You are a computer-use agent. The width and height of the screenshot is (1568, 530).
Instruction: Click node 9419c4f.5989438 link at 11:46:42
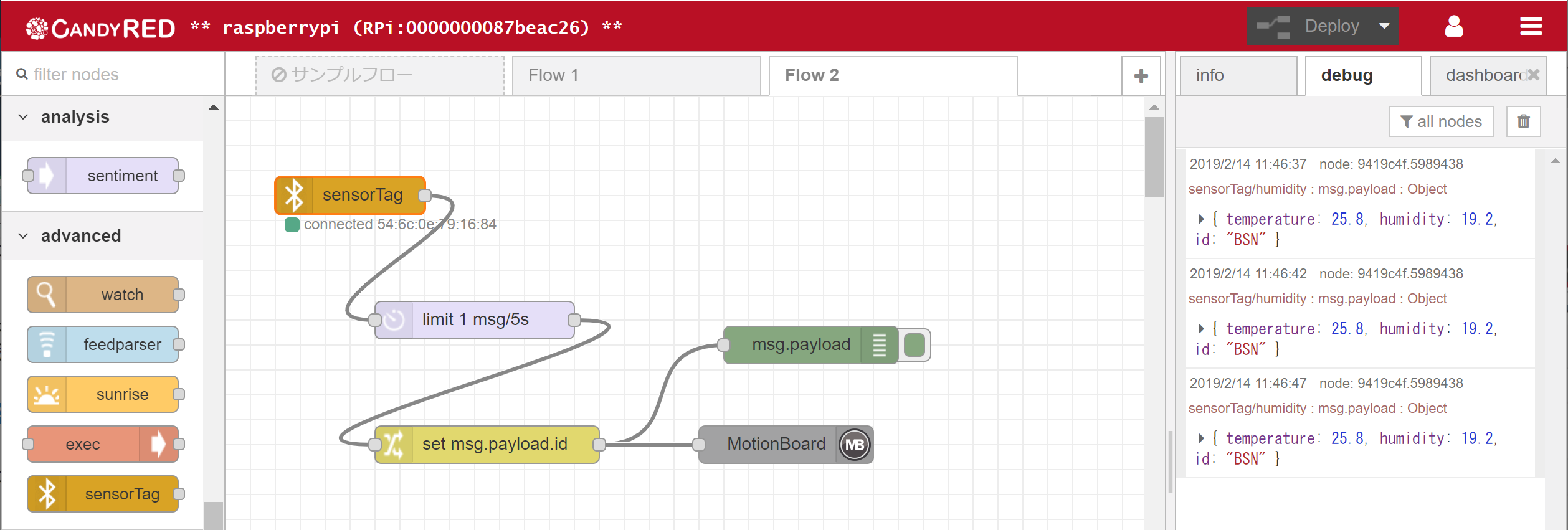coord(1391,273)
